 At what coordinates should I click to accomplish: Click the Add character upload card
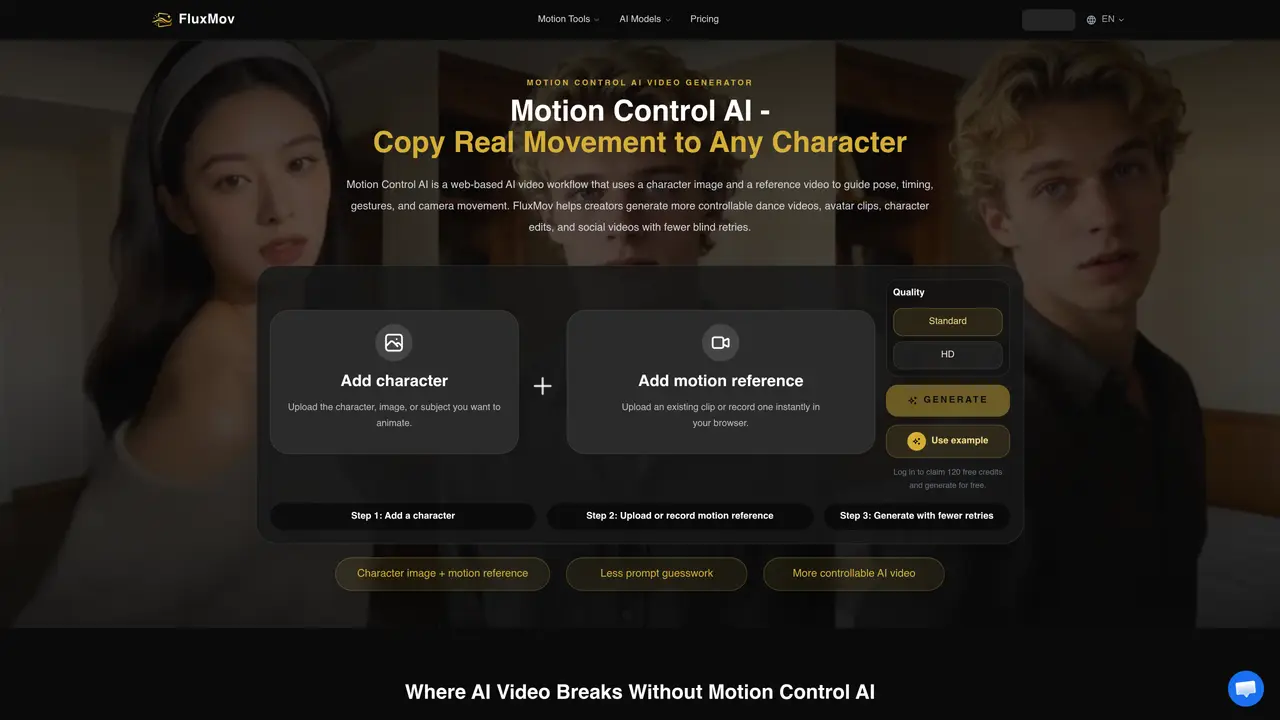pos(394,382)
